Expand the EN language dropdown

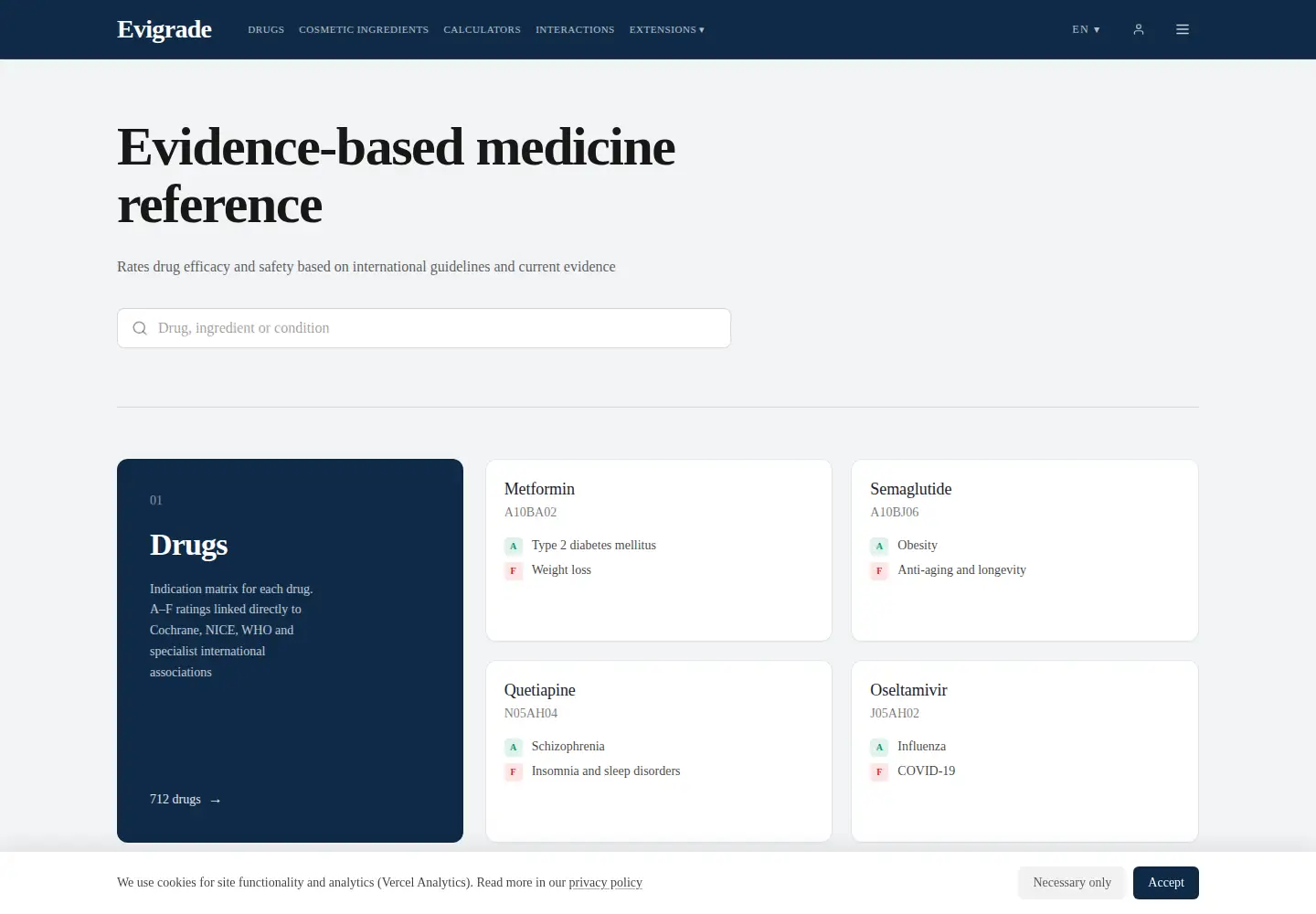click(x=1086, y=29)
